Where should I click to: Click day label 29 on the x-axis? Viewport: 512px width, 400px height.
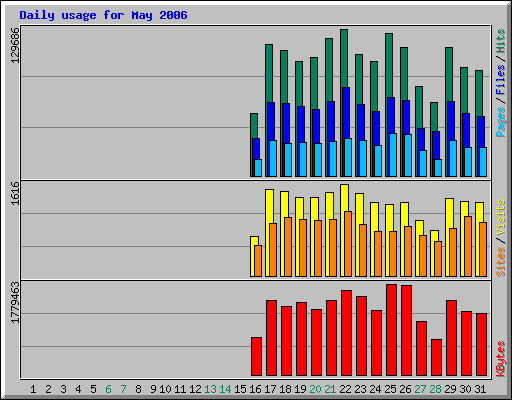click(x=450, y=389)
